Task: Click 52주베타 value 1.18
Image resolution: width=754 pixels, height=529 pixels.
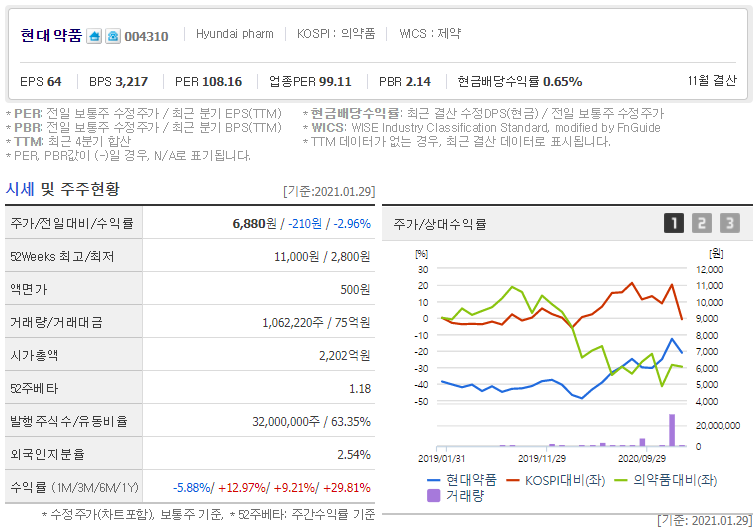Action: pos(360,389)
